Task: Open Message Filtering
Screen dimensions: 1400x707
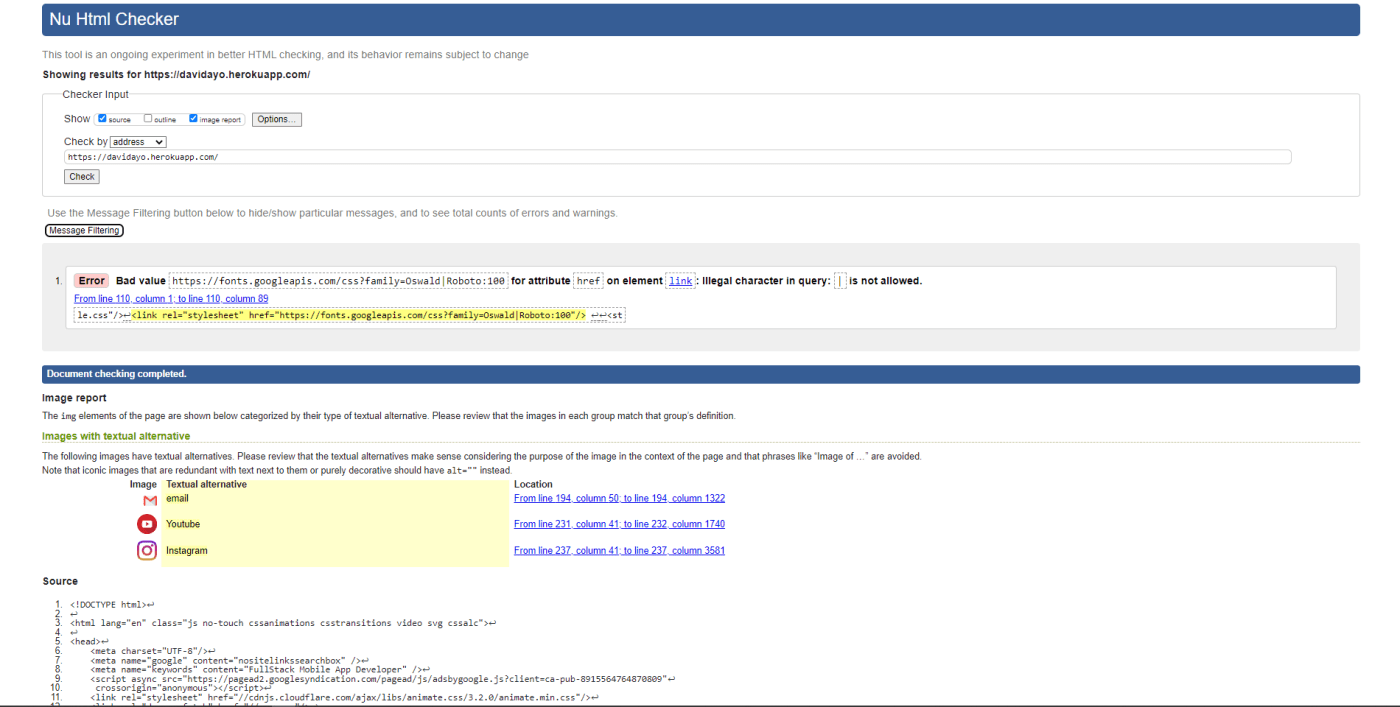Action: 84,230
